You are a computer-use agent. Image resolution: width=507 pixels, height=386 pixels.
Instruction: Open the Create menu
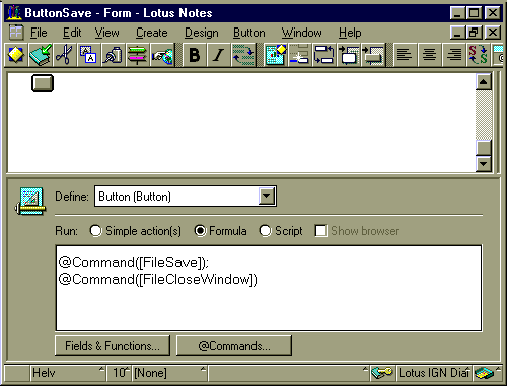point(152,33)
